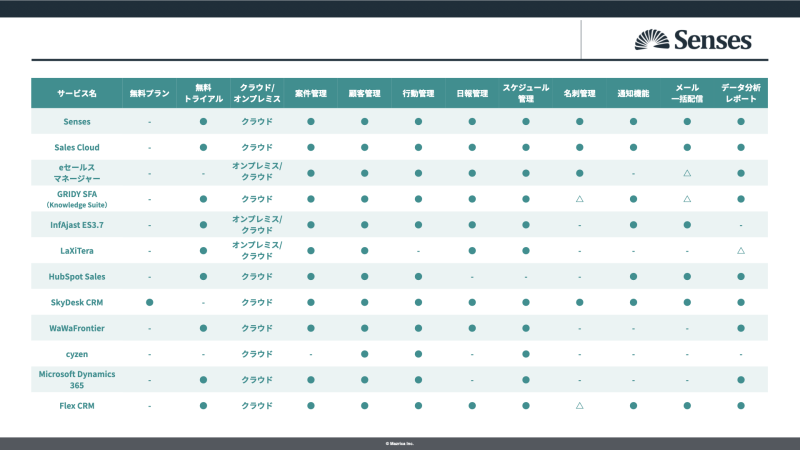Click the dot in Sales Cloud row's 名刺管理 column
Image resolution: width=800 pixels, height=450 pixels.
point(580,147)
